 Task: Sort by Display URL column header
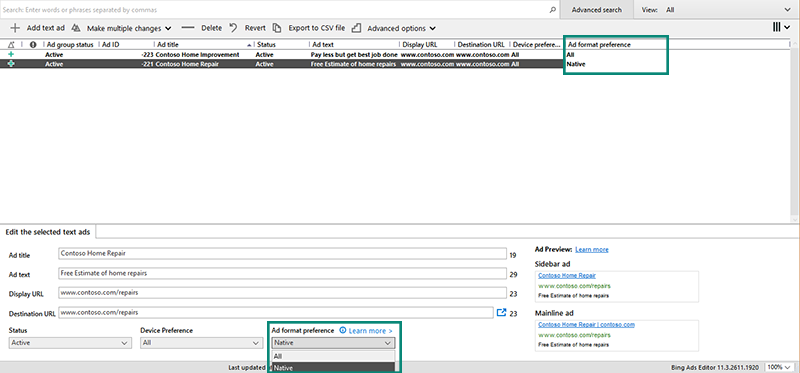coord(420,45)
